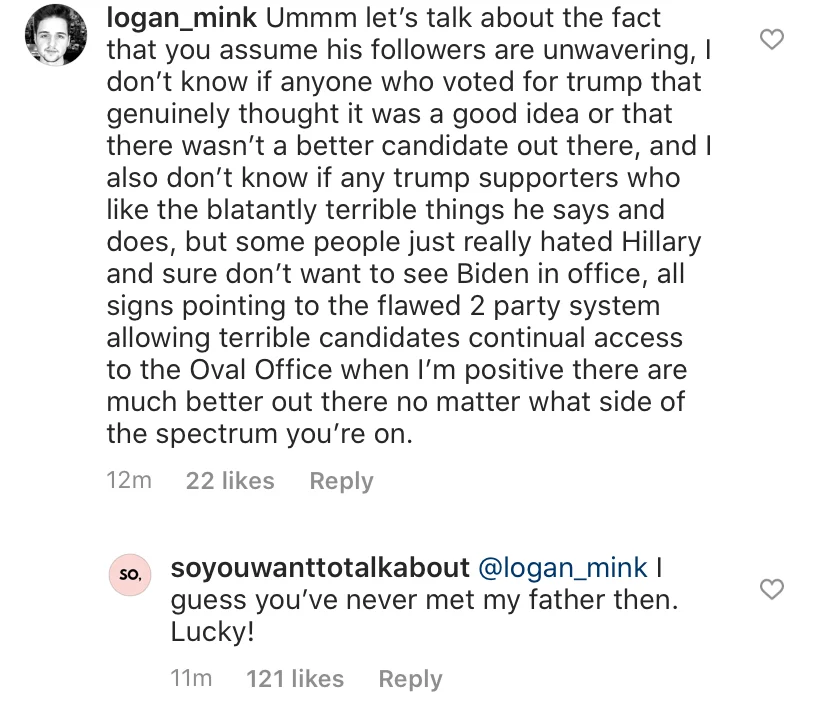
Task: Open the logan_mink username at the start of the comment
Action: pyautogui.click(x=182, y=18)
